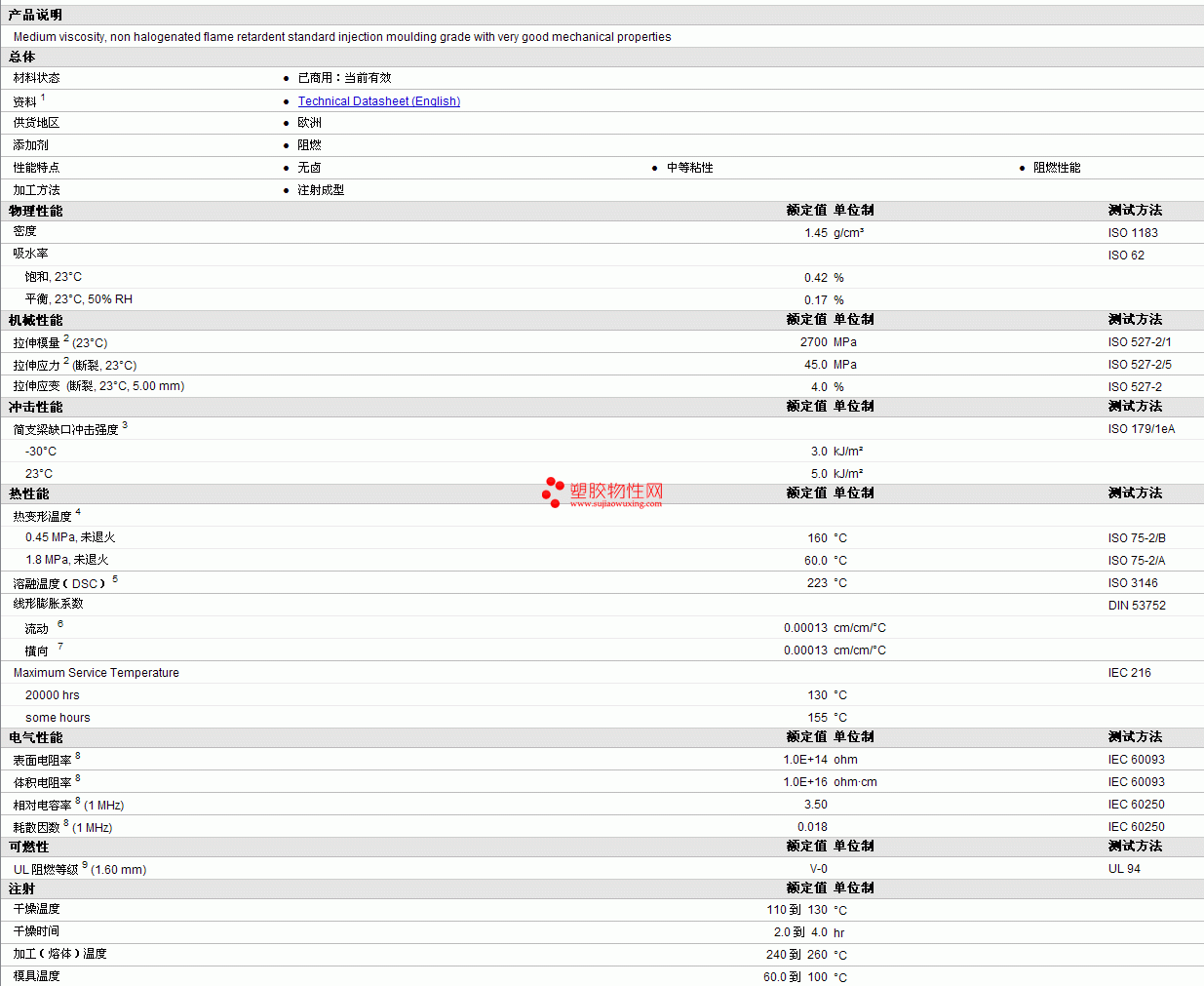Select the melting temperature value 223

(817, 583)
